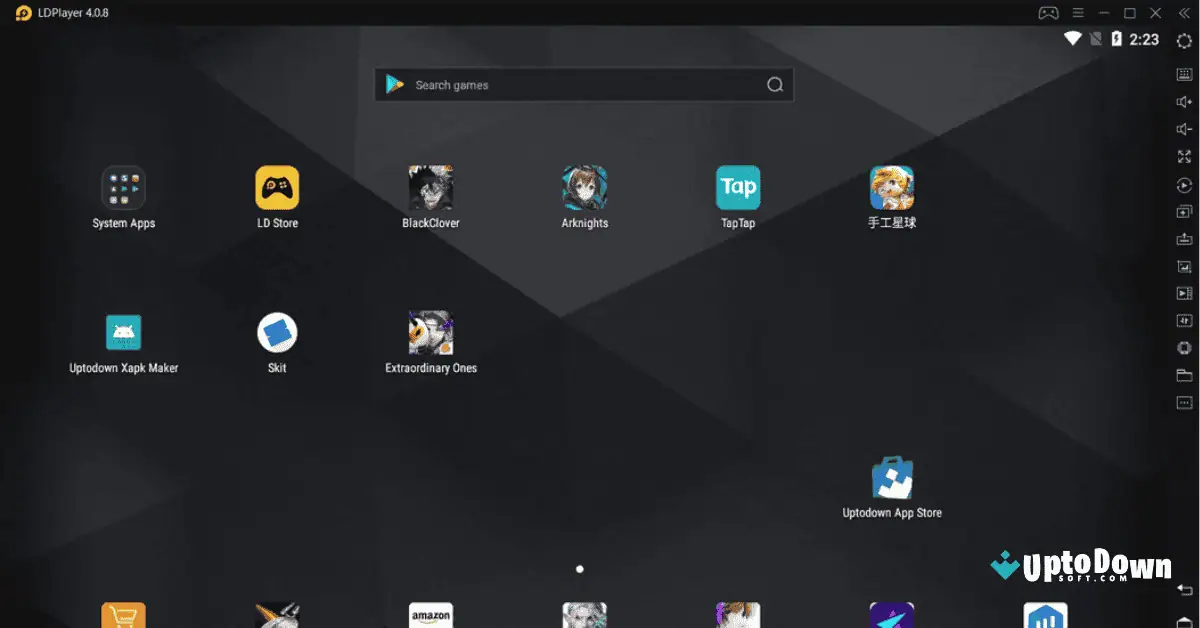The height and width of the screenshot is (628, 1200).
Task: Start the screen recorder from the sidebar
Action: [x=1184, y=293]
